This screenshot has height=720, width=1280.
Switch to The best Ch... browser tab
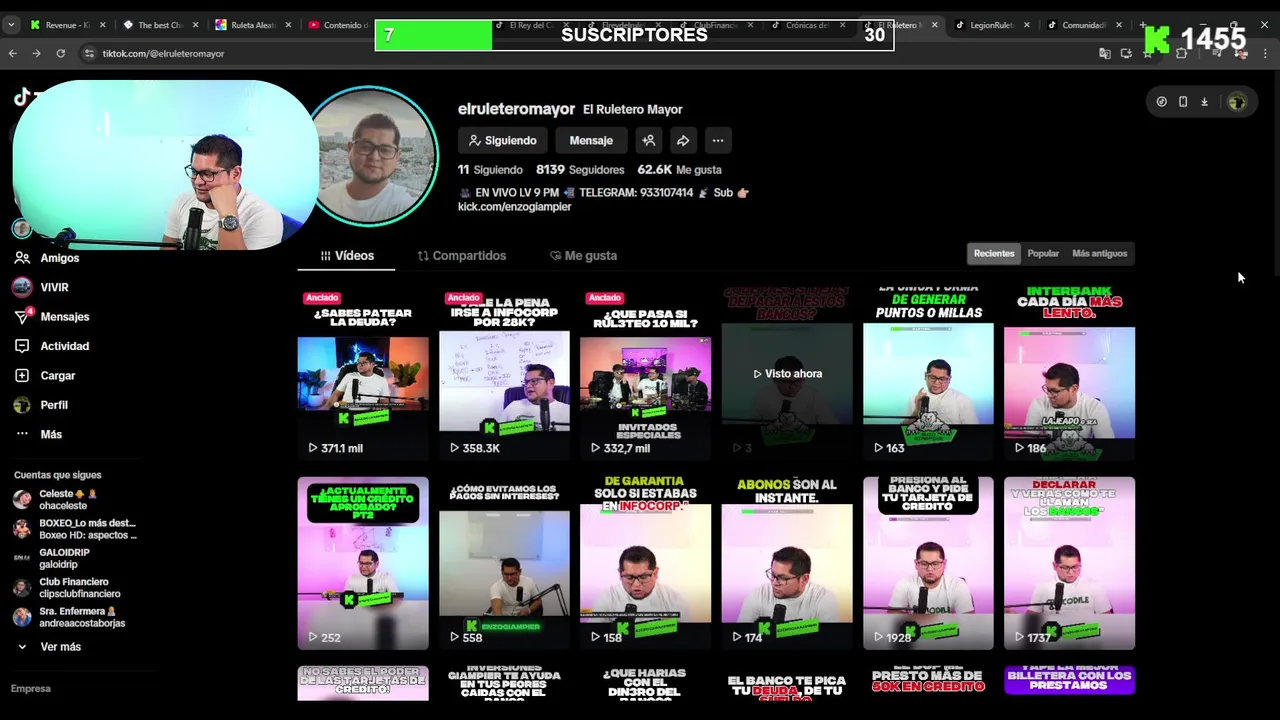point(158,25)
